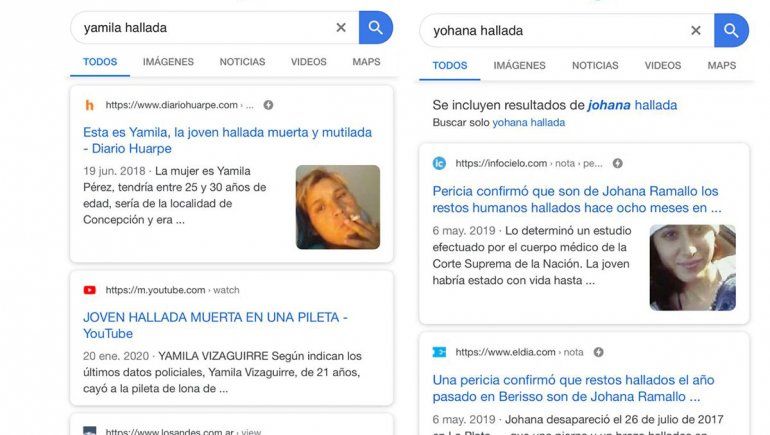Click 'johana hallada' suggested results link

click(632, 105)
